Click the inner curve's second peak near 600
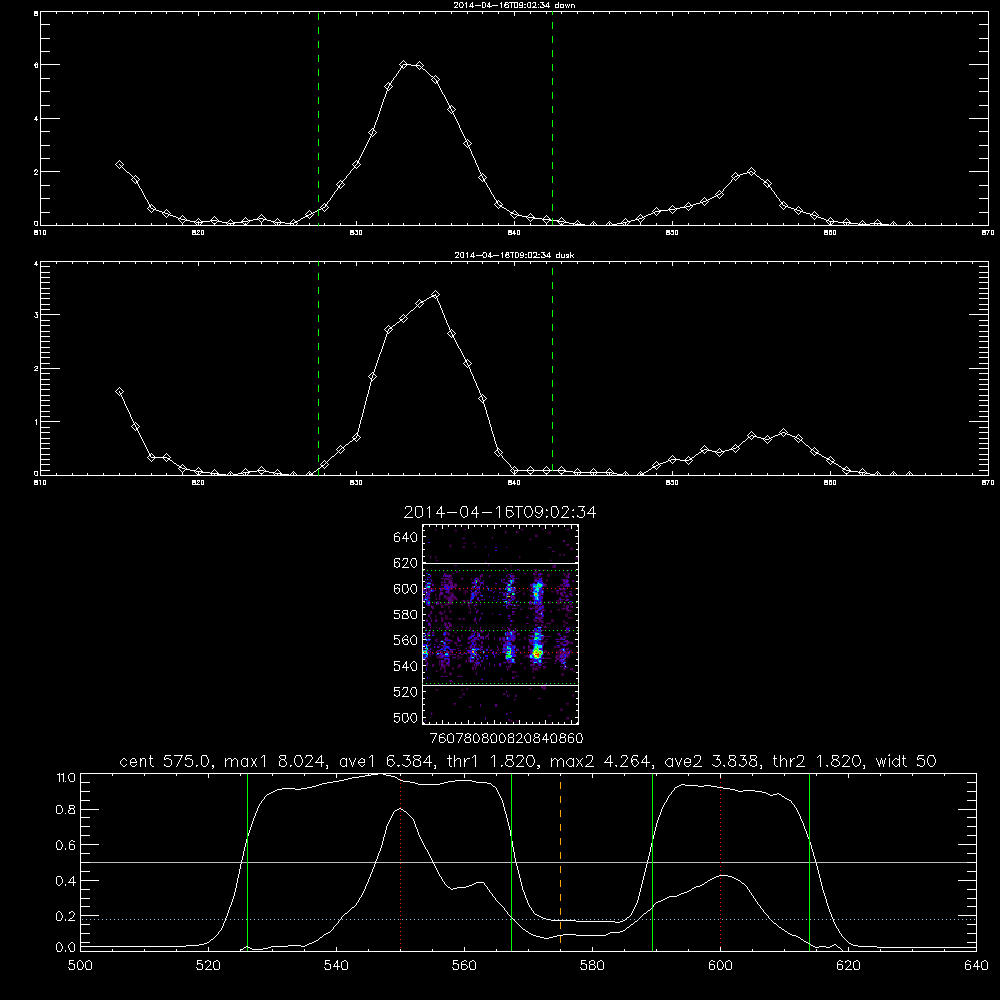The width and height of the screenshot is (1000, 1000). point(722,876)
